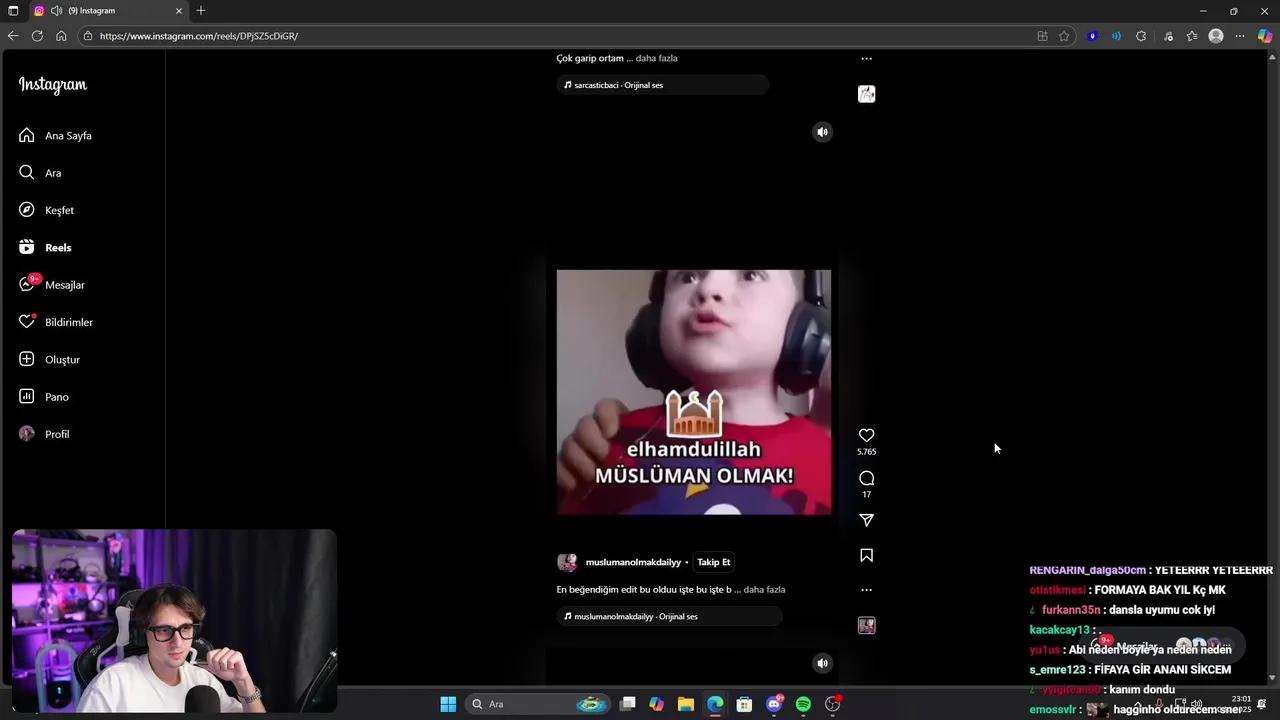Screen dimensions: 1280x720
Task: Open muslumanolmakdailyy profile avatar
Action: click(x=567, y=562)
